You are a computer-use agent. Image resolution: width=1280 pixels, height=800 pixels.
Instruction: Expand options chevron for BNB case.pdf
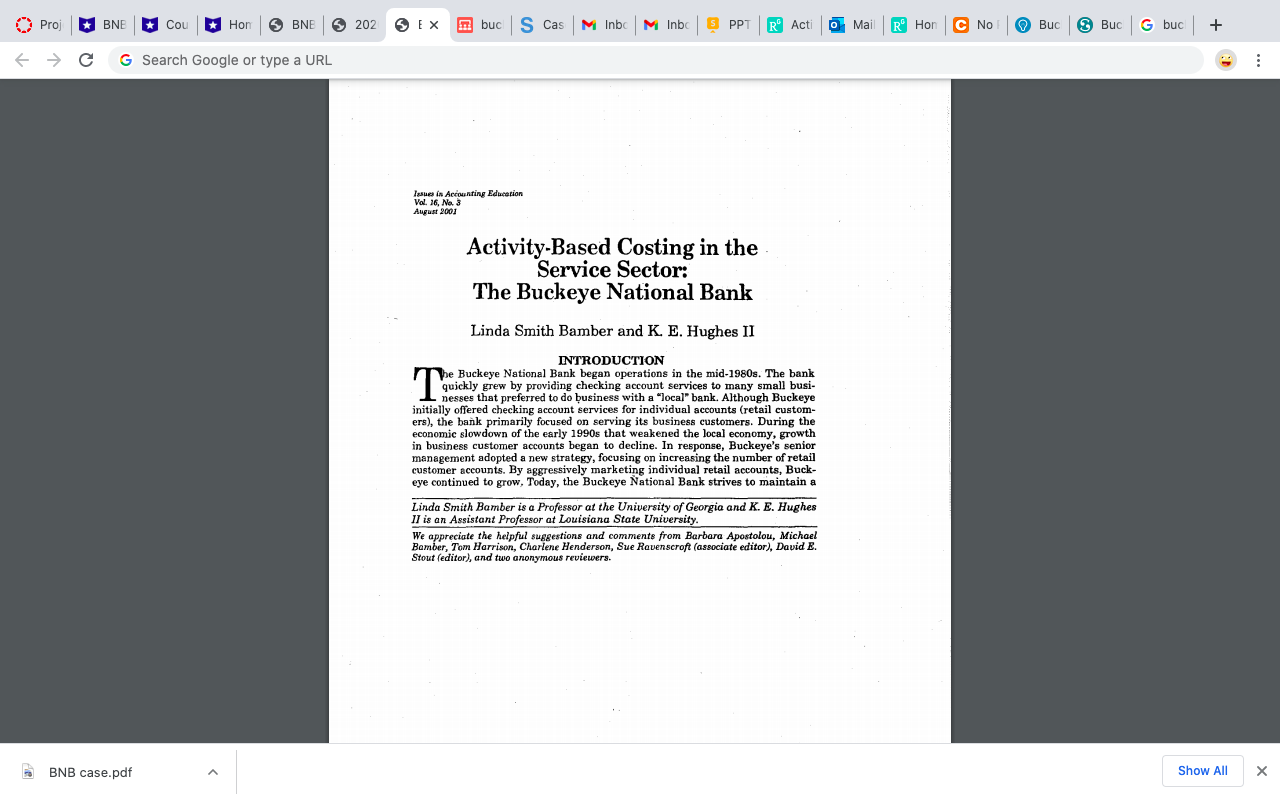[x=213, y=772]
